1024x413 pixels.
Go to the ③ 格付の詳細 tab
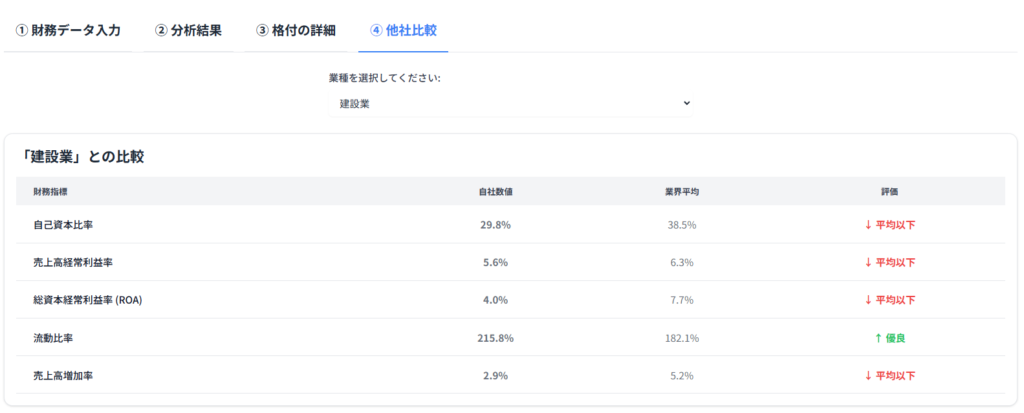(296, 31)
